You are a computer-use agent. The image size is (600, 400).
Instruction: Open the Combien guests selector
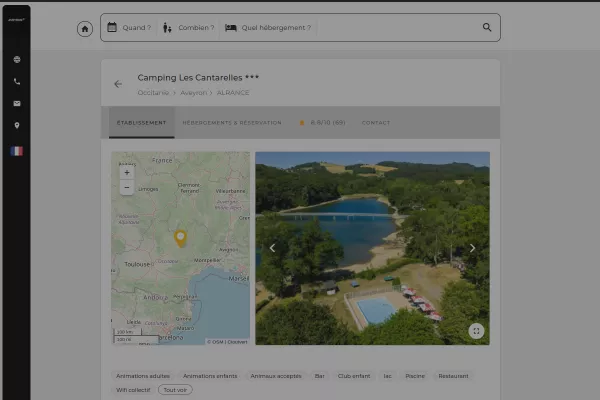pos(189,28)
